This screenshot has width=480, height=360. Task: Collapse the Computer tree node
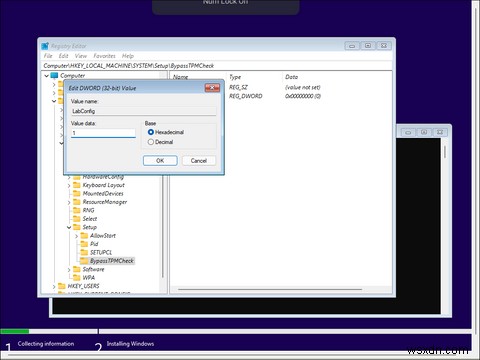coord(46,76)
